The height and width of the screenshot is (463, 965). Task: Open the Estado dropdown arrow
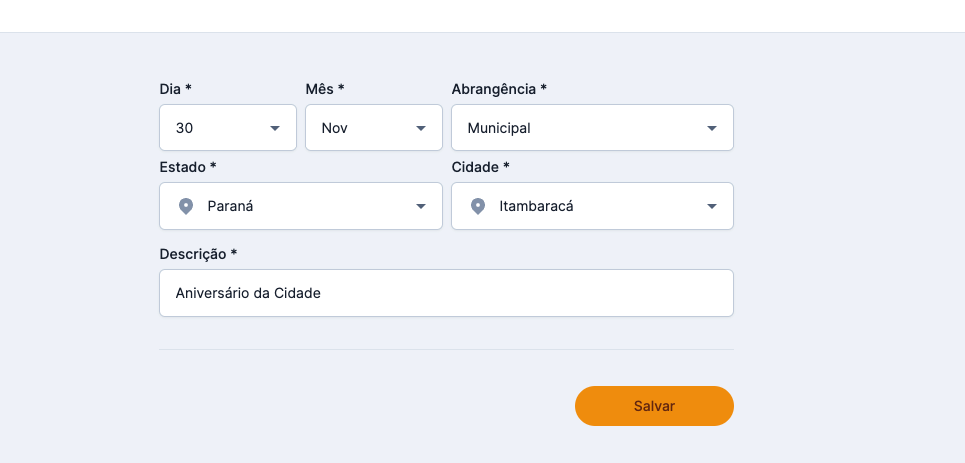(x=421, y=207)
